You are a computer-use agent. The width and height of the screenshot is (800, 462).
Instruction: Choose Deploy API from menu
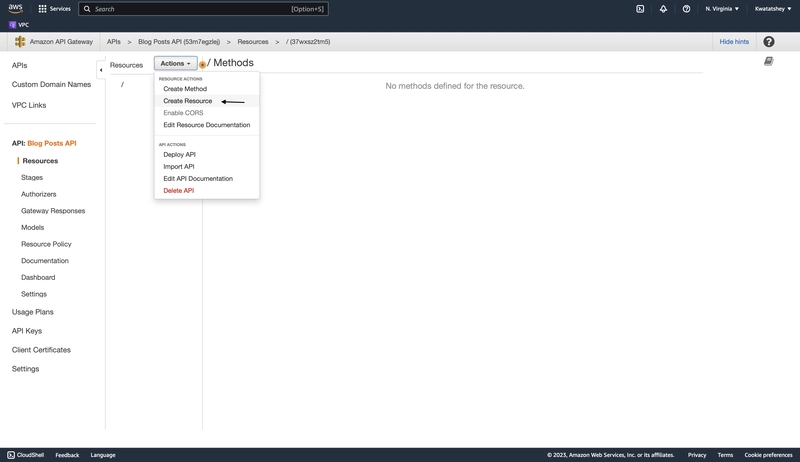click(x=180, y=155)
